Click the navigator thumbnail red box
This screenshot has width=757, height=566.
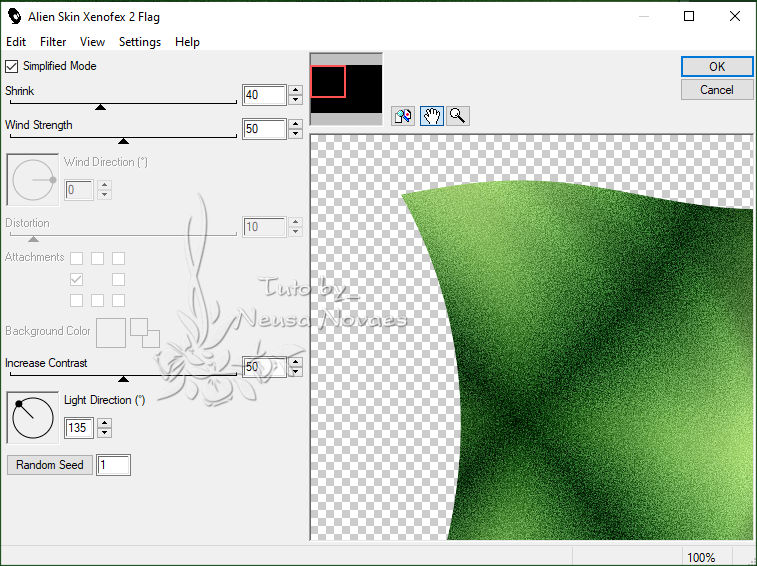328,82
